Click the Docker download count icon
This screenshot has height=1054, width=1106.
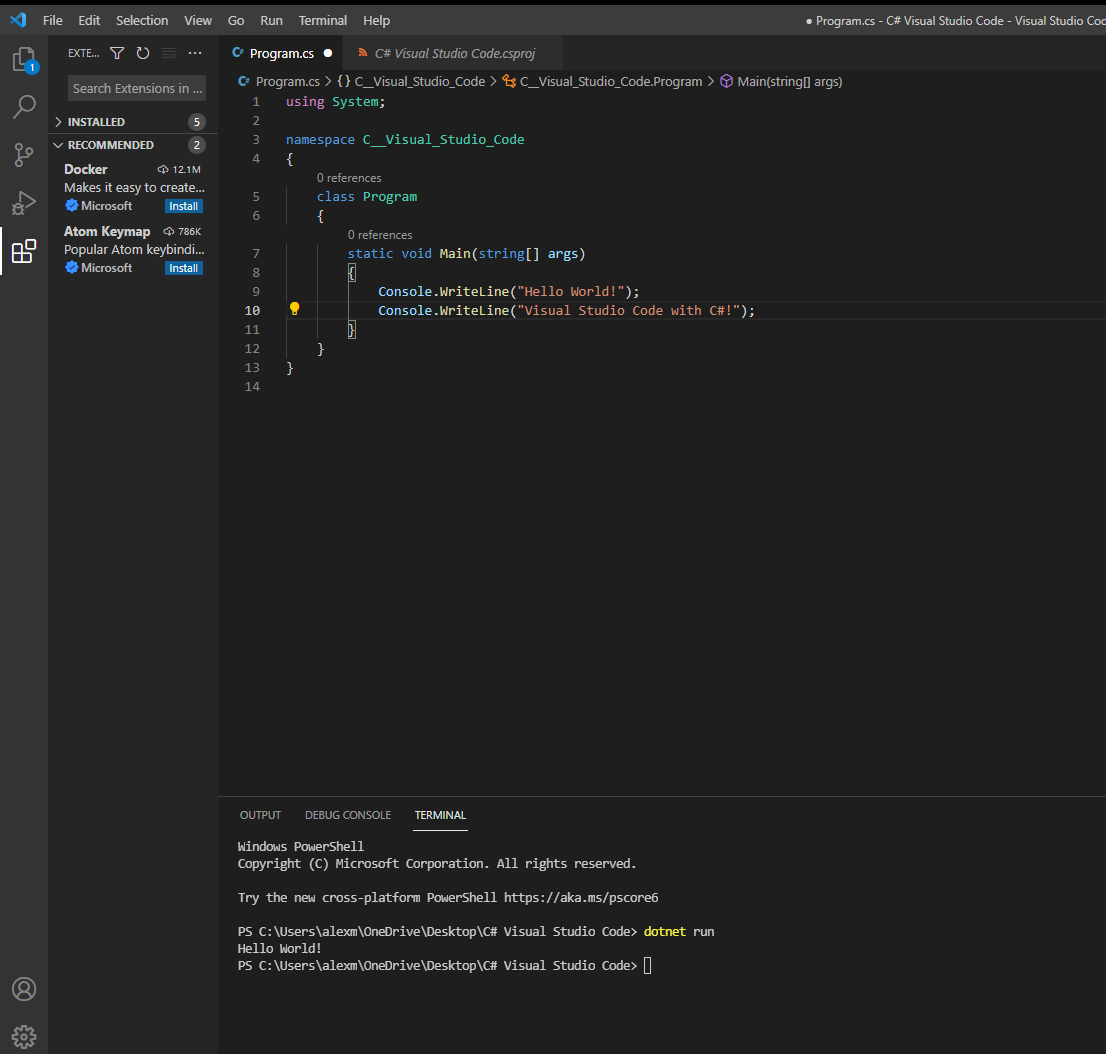click(163, 169)
